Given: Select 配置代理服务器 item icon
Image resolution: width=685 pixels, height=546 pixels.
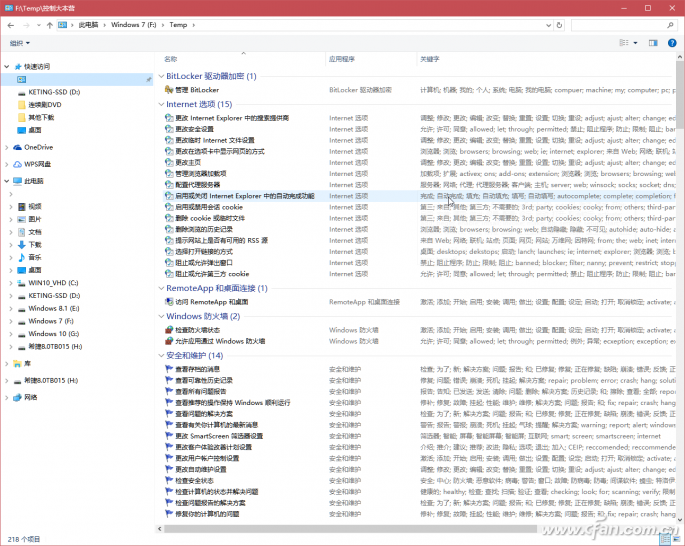Looking at the screenshot, I should [169, 185].
